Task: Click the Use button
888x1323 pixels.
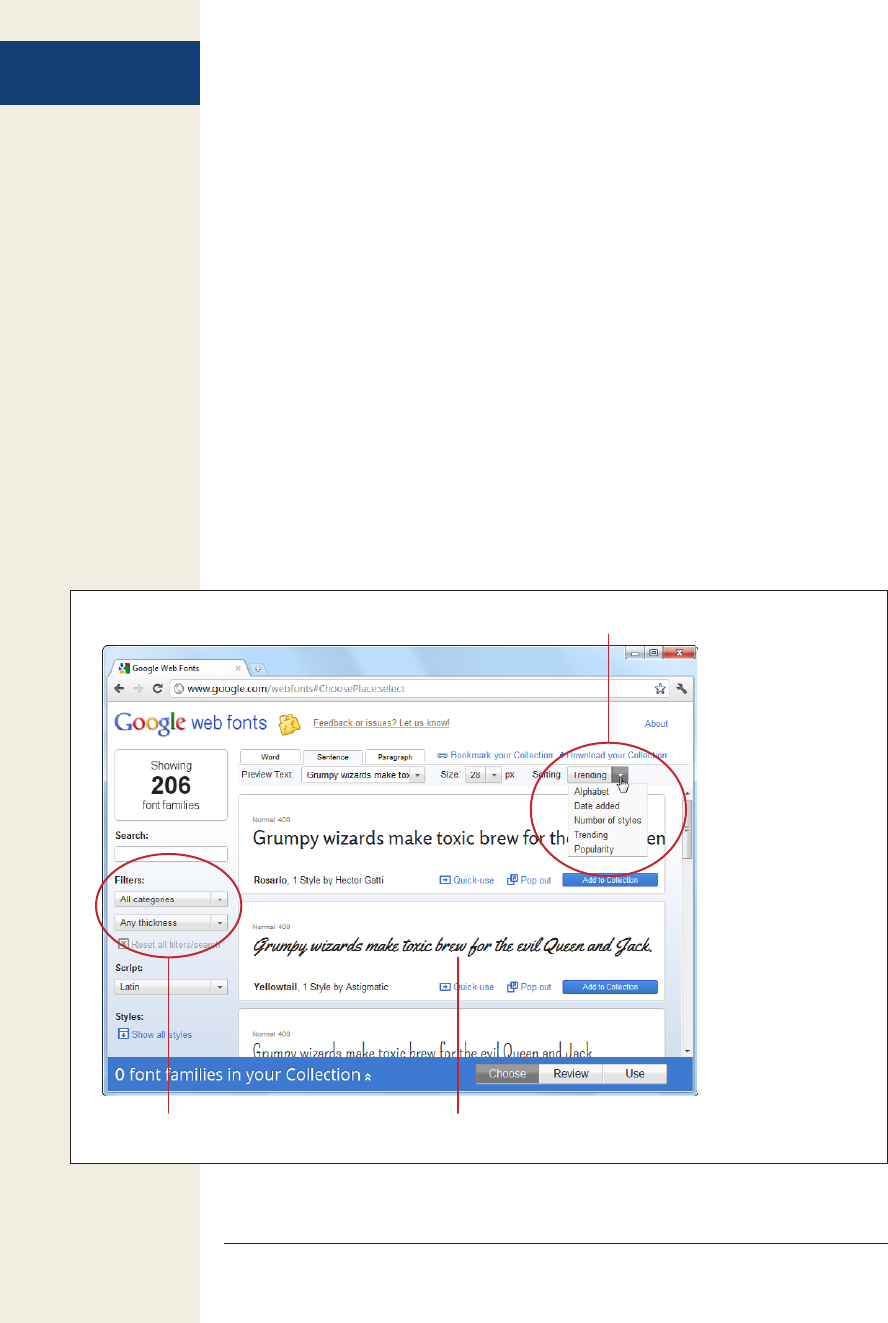Action: pos(635,1074)
